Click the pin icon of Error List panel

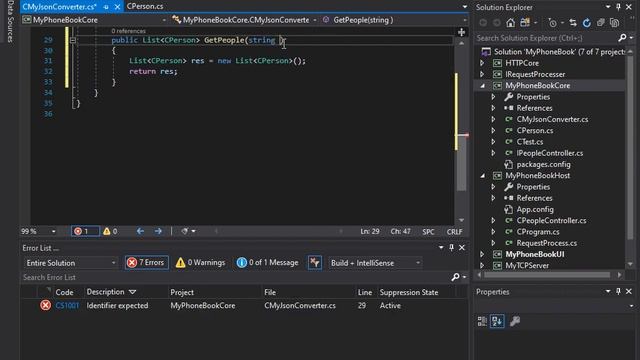point(451,248)
